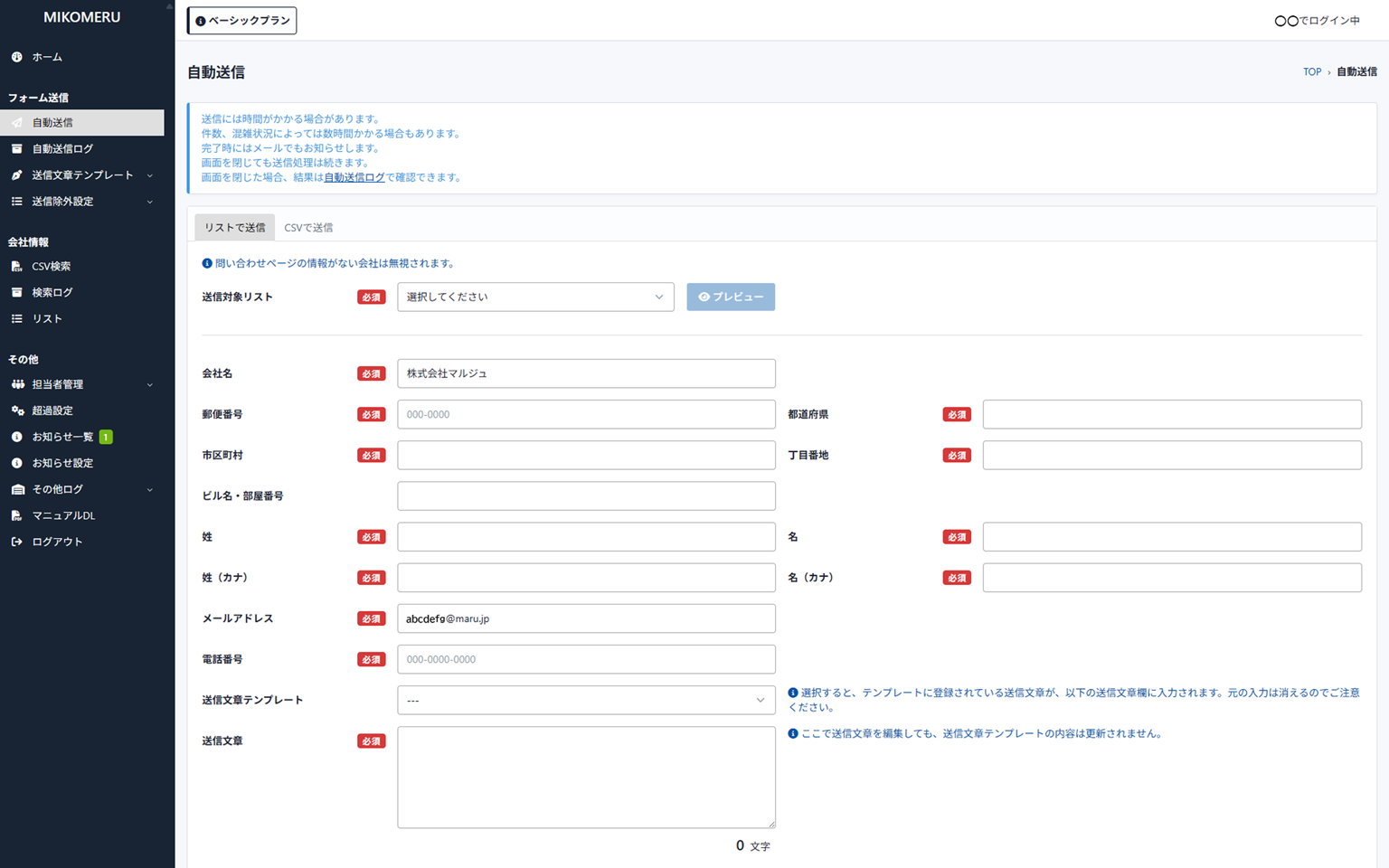The height and width of the screenshot is (868, 1389).
Task: Open リスト menu item
Action: [x=82, y=319]
